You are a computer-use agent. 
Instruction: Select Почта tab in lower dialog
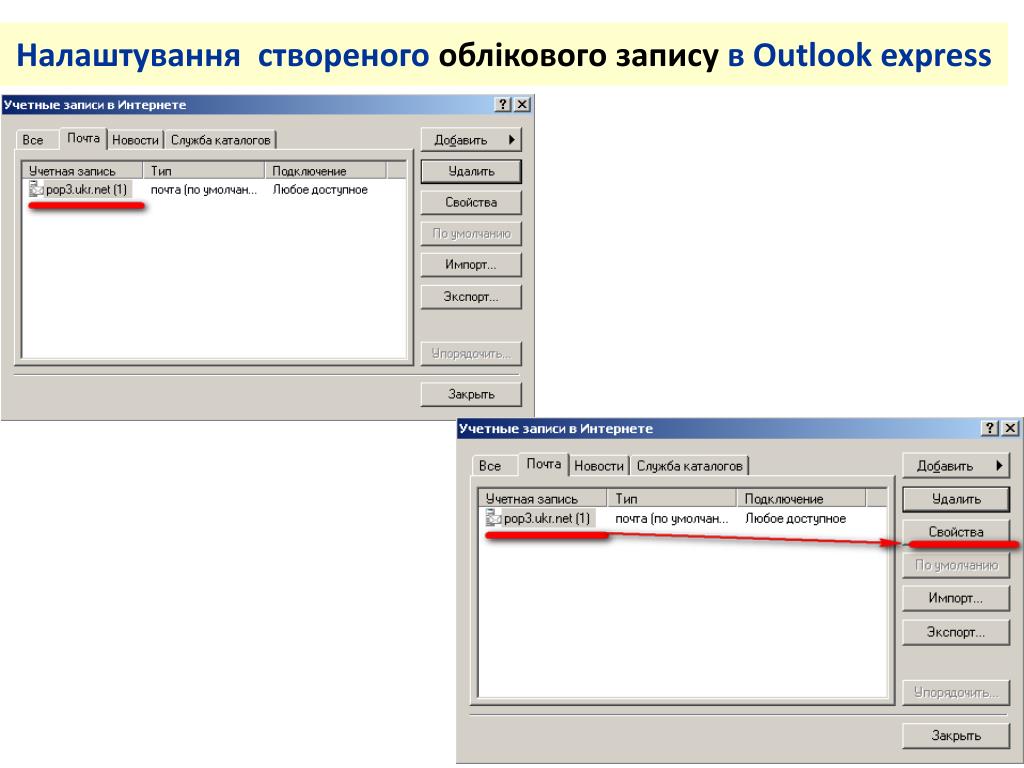tap(543, 464)
